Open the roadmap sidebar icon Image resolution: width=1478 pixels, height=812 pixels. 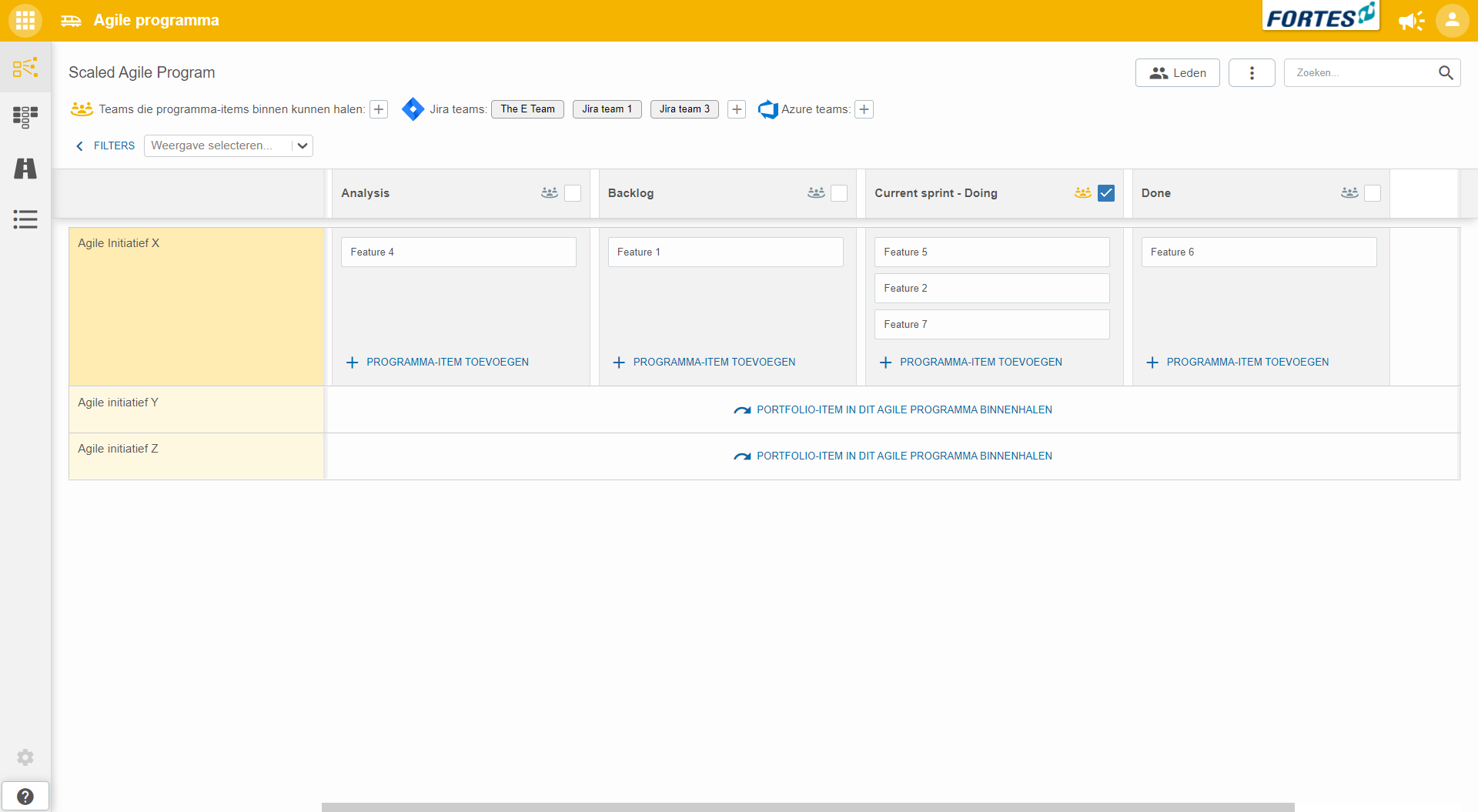[25, 169]
